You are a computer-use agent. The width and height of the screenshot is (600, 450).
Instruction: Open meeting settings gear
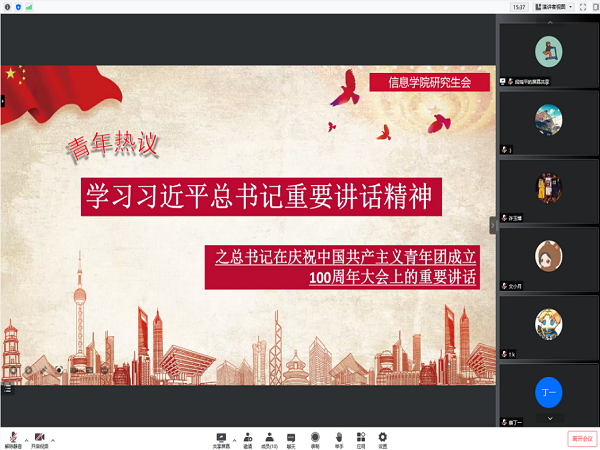pyautogui.click(x=383, y=440)
